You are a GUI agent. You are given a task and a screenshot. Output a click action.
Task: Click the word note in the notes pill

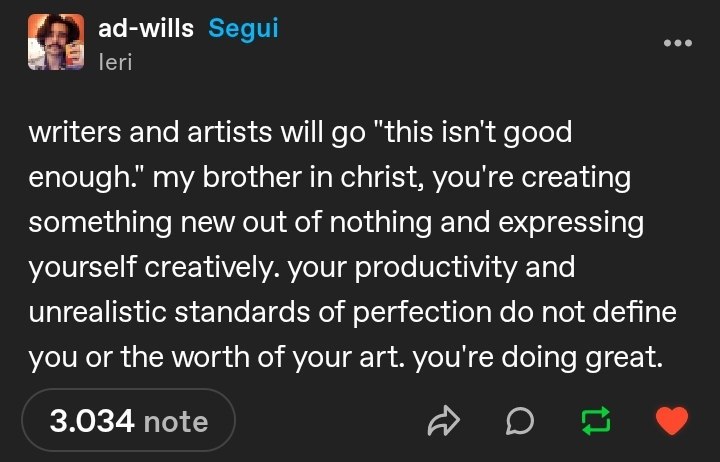click(x=176, y=422)
